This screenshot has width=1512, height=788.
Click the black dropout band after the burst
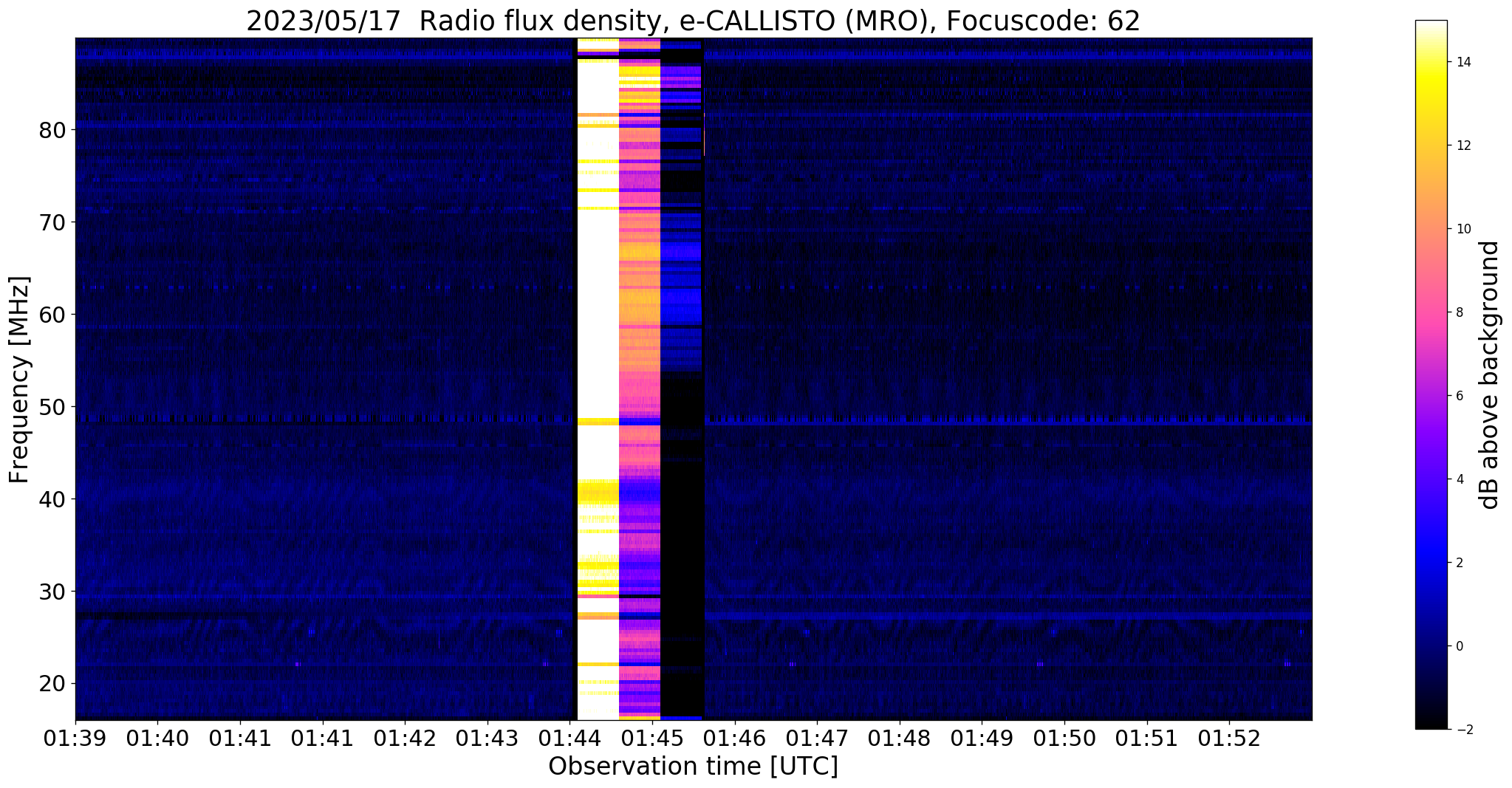tap(682, 379)
